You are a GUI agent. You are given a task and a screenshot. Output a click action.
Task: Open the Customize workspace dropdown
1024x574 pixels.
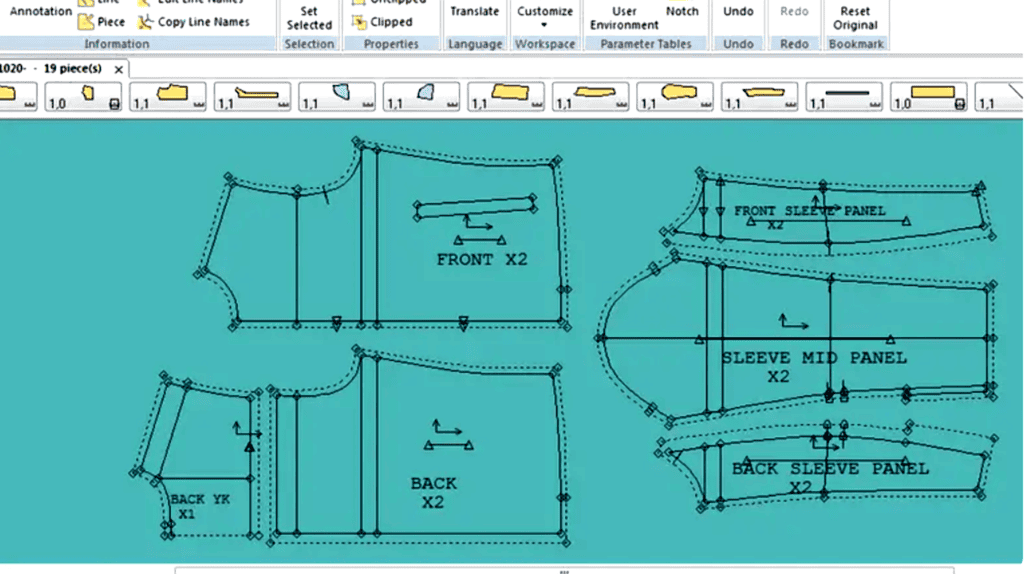tap(545, 17)
